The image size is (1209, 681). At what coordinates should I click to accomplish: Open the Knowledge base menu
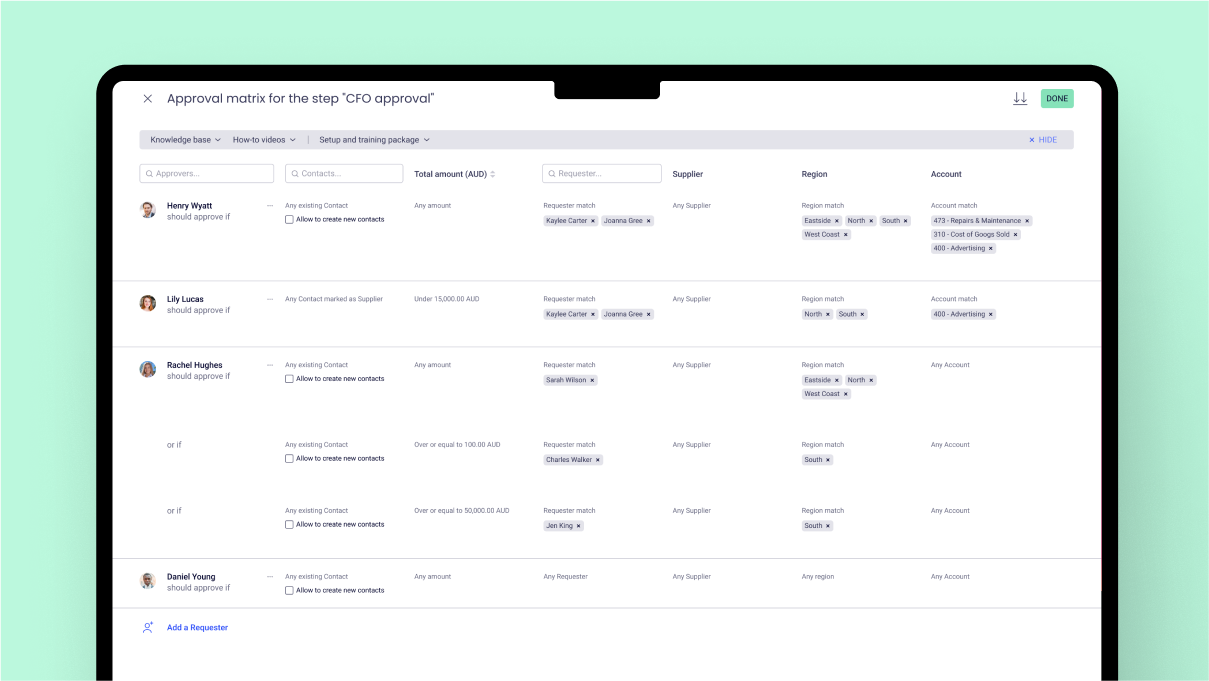tap(184, 139)
